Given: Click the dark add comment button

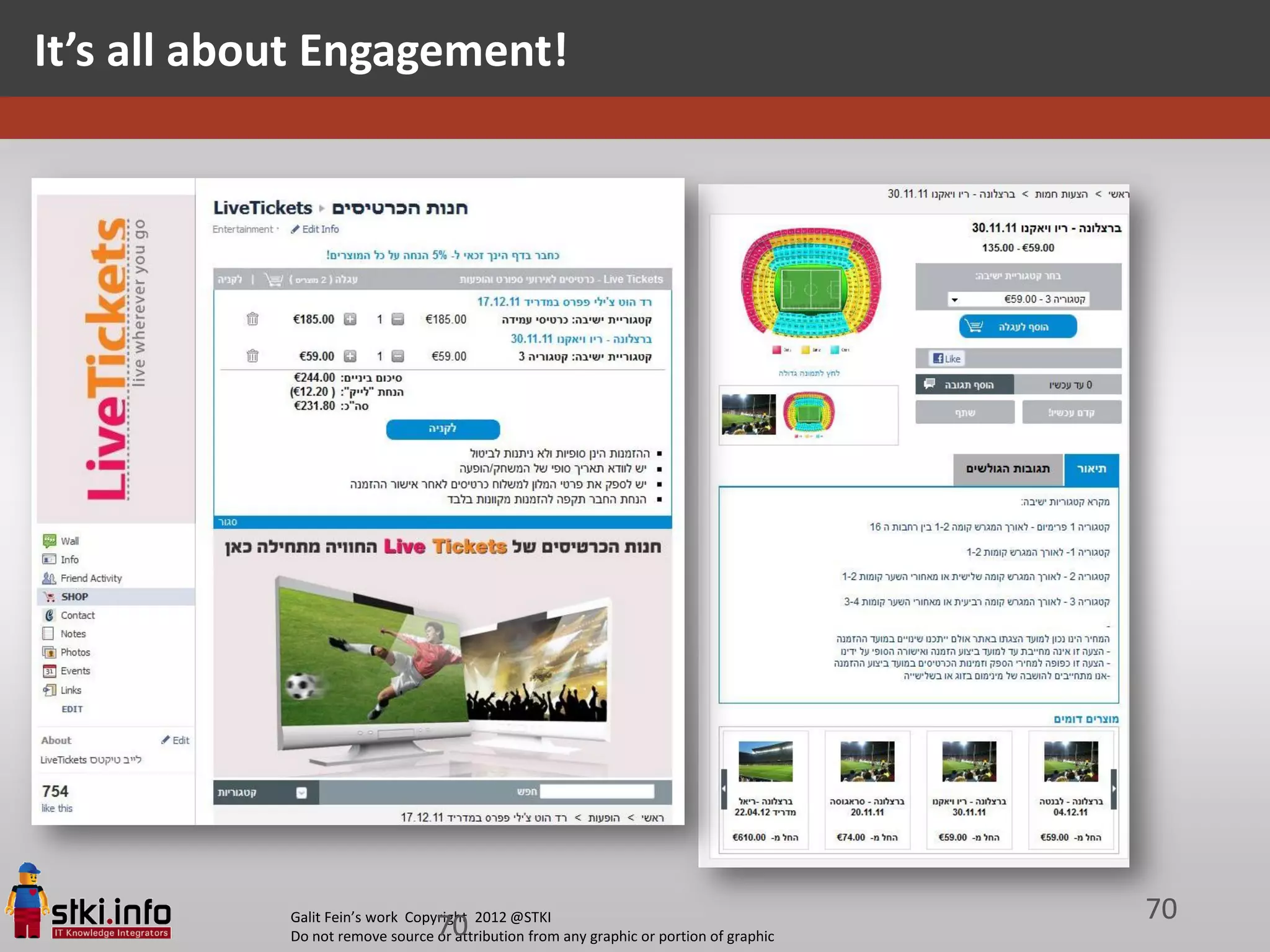Looking at the screenshot, I should [x=964, y=384].
